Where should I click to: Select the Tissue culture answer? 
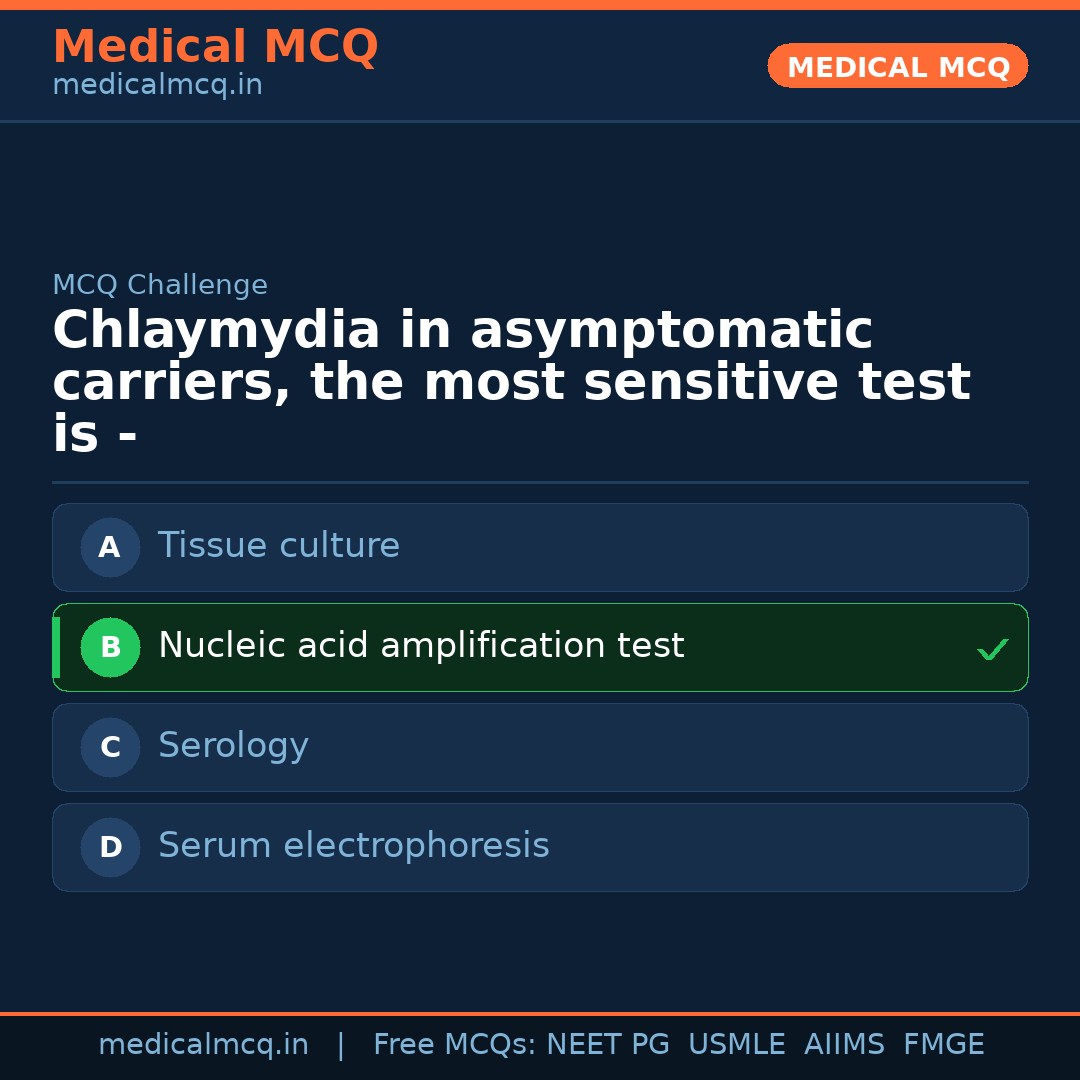(x=279, y=546)
